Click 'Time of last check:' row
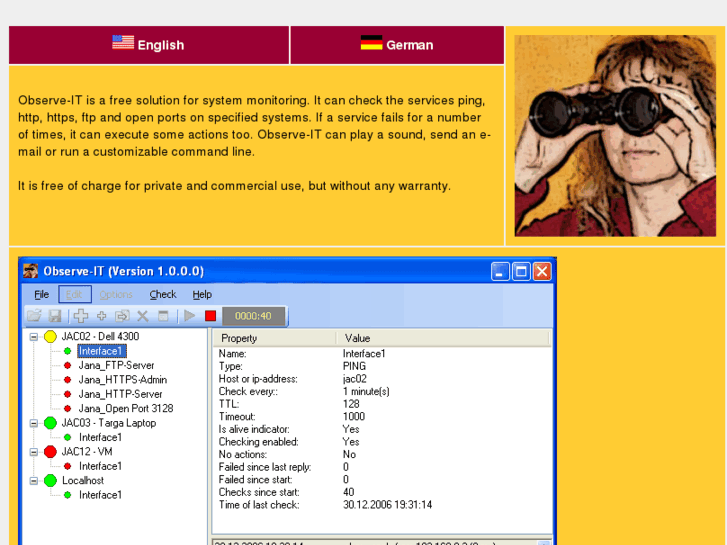 [x=382, y=505]
